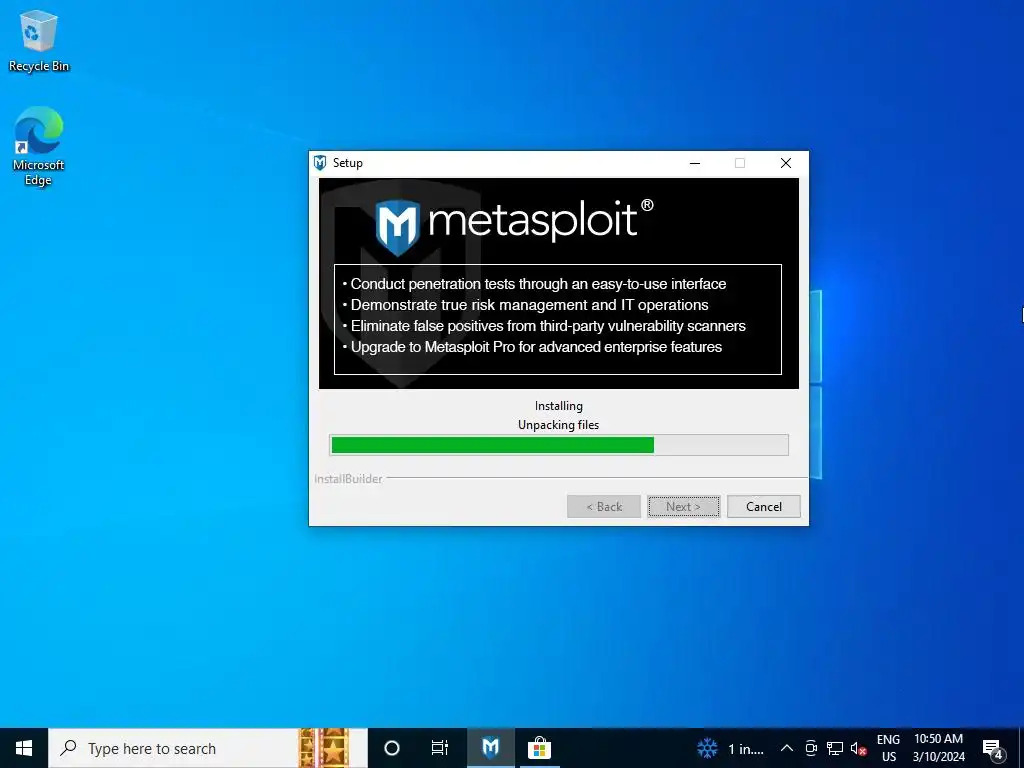The image size is (1024, 768).
Task: Launch the Microsoft Edge desktop shortcut
Action: (39, 146)
